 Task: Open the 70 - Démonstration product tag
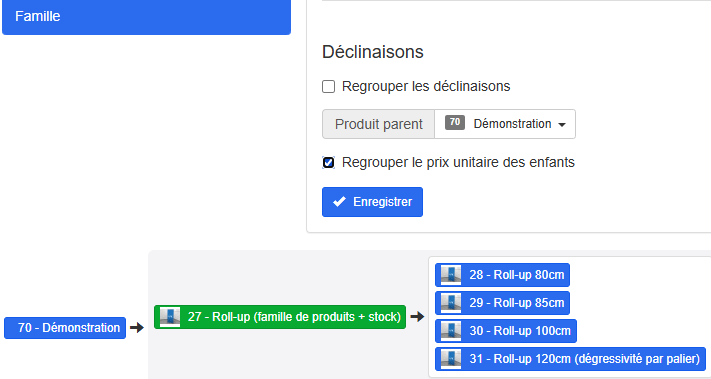point(65,328)
